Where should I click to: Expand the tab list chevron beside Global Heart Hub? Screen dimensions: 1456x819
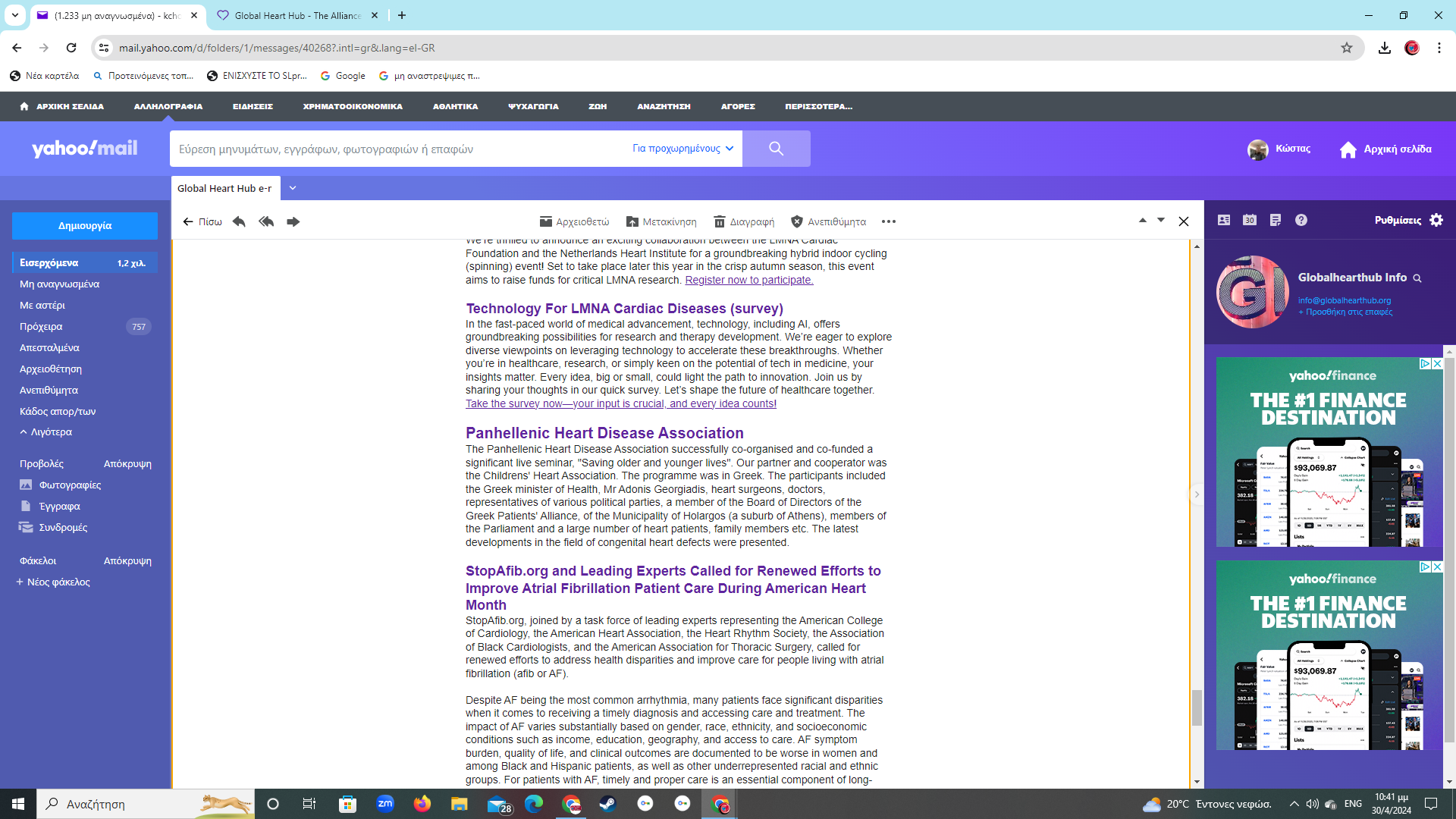293,188
